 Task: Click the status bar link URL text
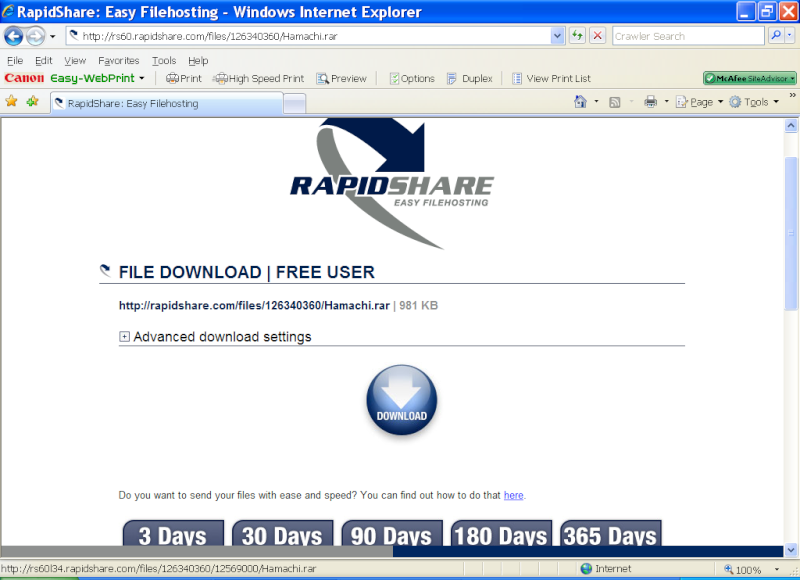point(158,568)
